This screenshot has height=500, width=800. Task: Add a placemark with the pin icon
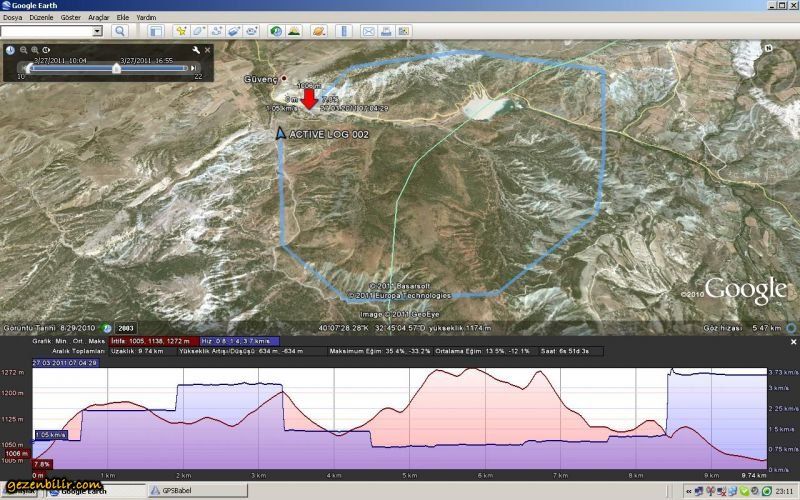[x=182, y=31]
